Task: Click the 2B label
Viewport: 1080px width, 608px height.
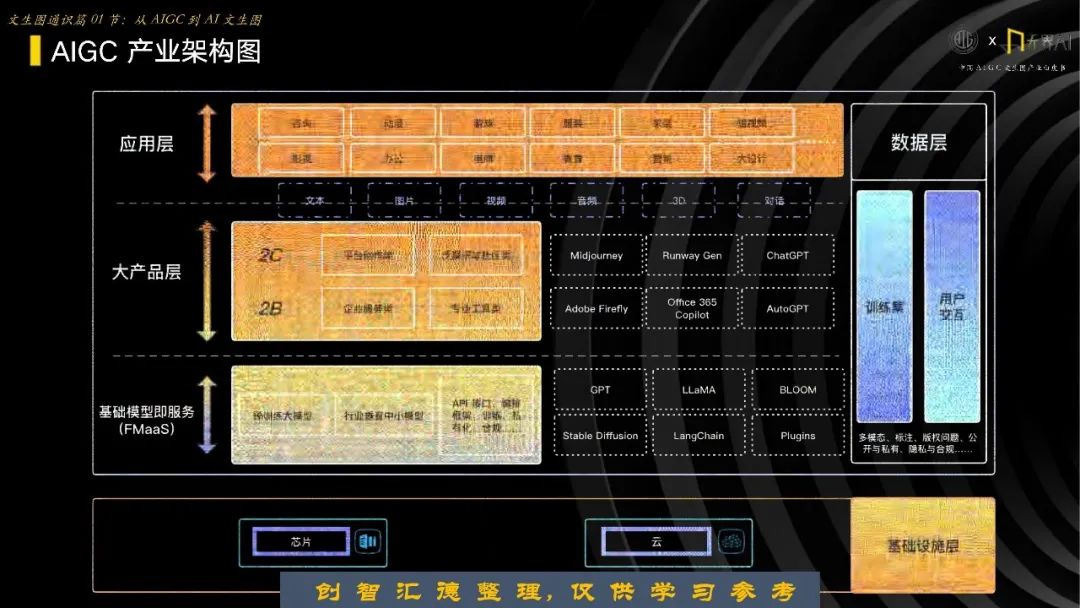Action: 270,308
